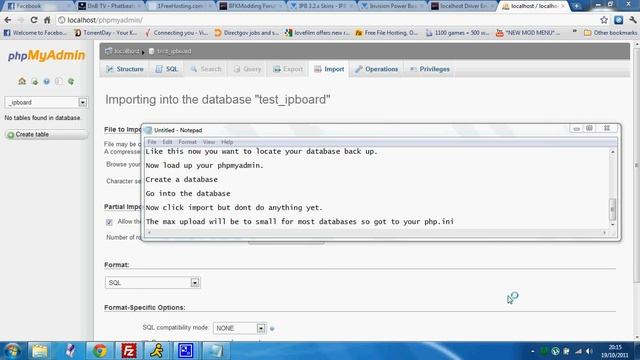Open the Export tab
The image size is (640, 360).
(288, 69)
